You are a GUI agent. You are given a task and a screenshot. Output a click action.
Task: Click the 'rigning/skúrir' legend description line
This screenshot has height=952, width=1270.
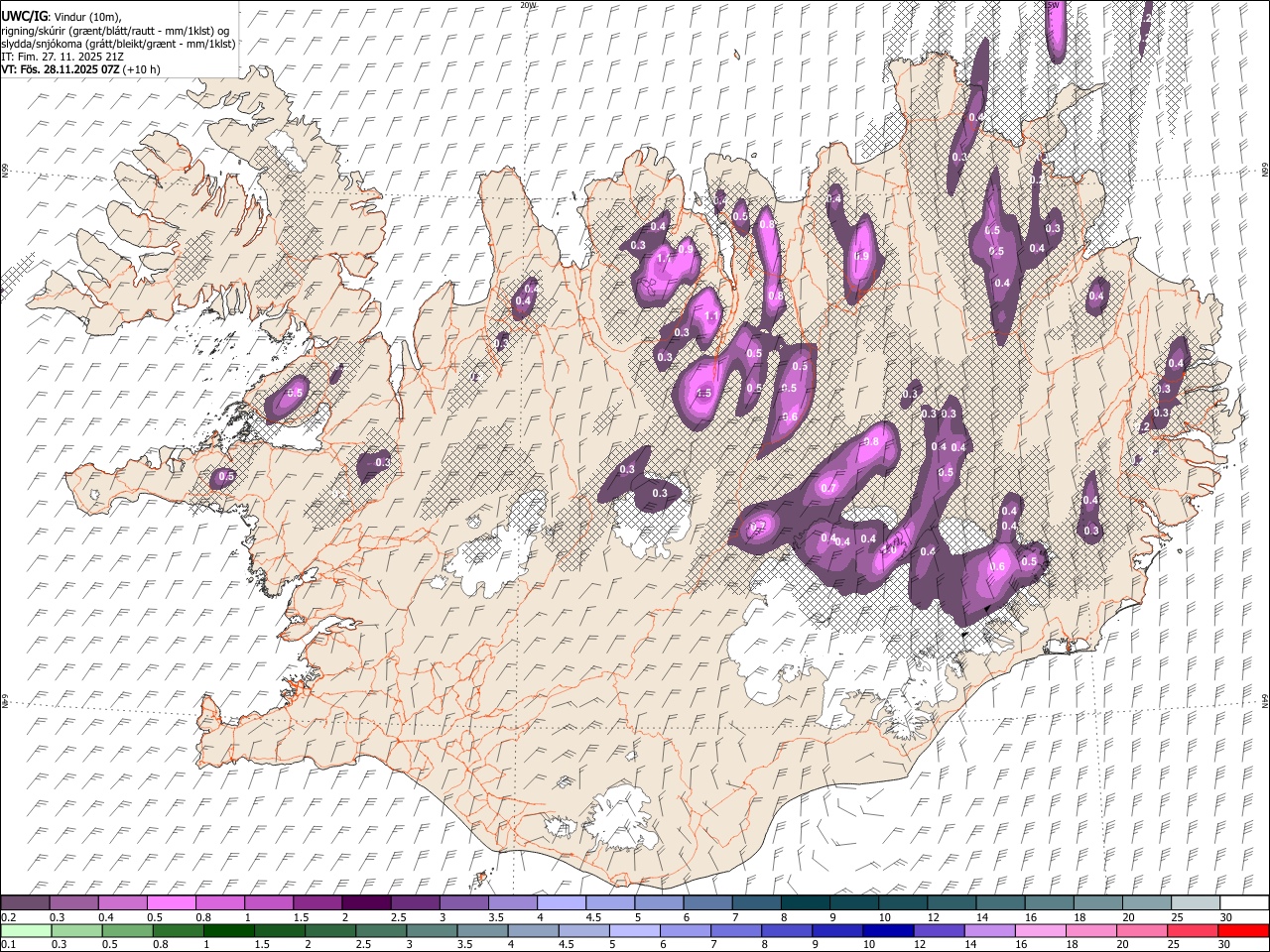point(115,31)
